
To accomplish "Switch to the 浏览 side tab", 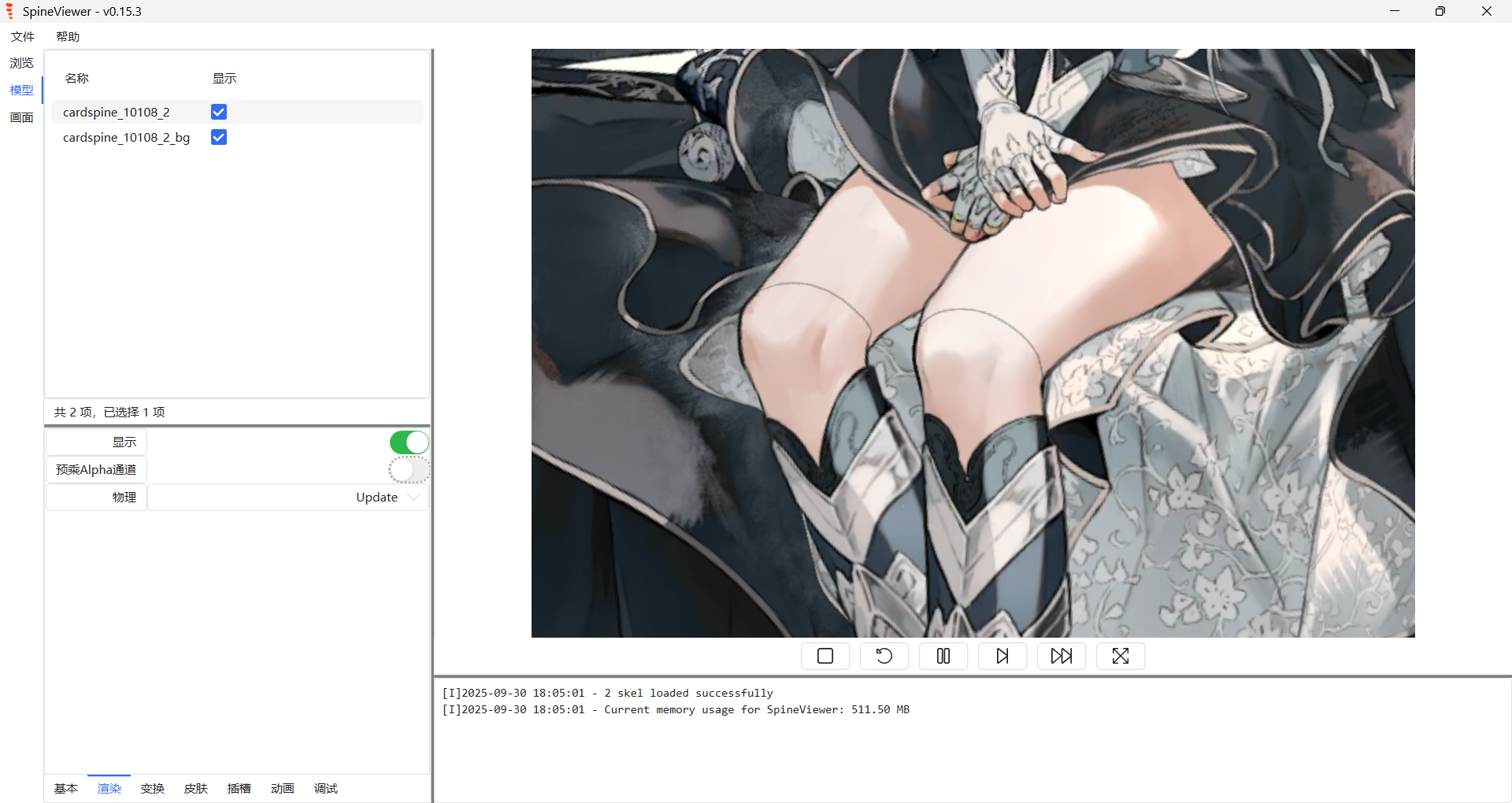I will (x=21, y=63).
